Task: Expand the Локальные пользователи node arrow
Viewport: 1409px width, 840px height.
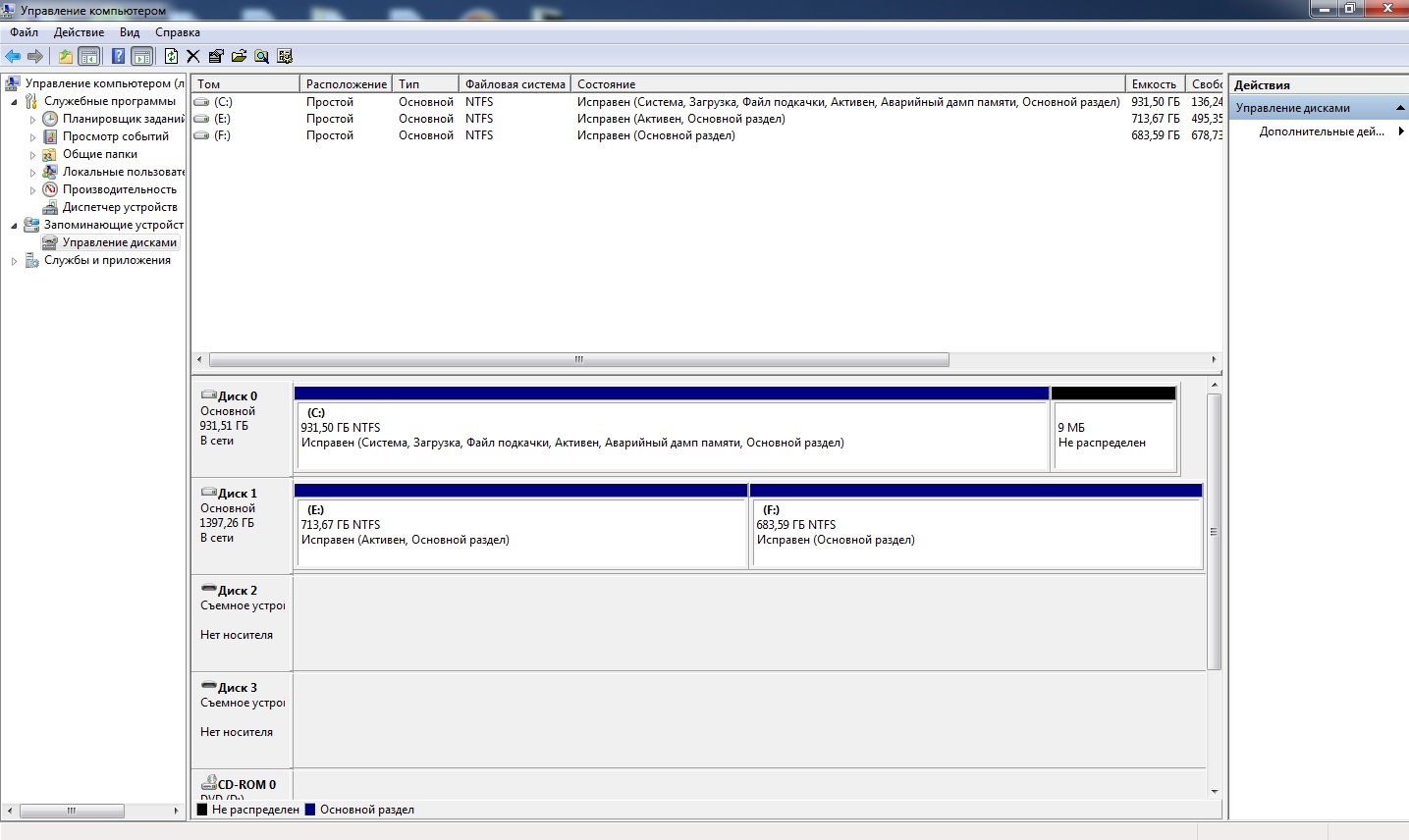Action: click(x=32, y=173)
